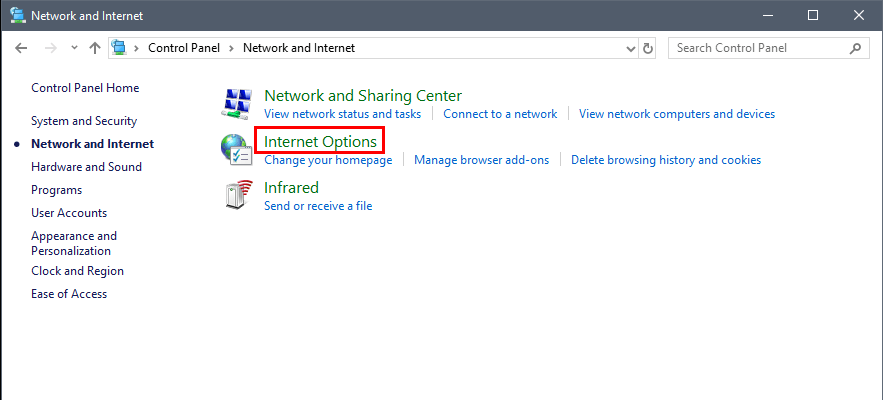Viewport: 883px width, 400px height.
Task: Expand the address bar history dropdown
Action: point(631,48)
